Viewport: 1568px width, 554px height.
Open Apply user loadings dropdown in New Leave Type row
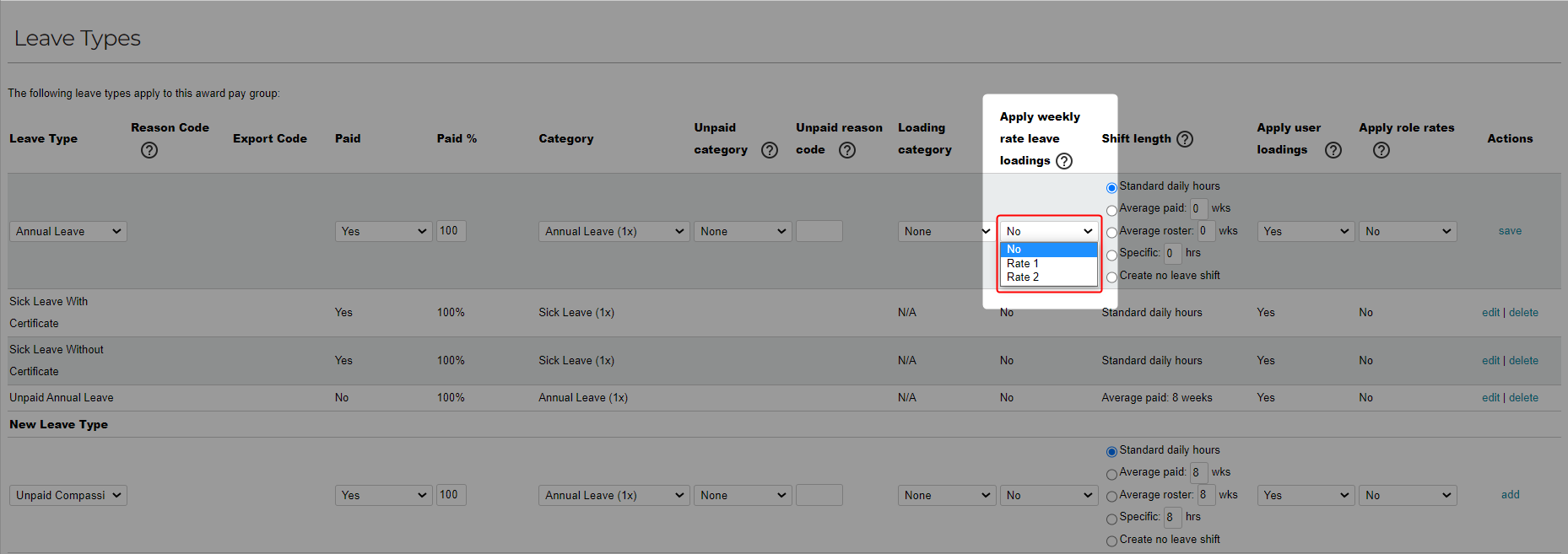pos(1306,495)
